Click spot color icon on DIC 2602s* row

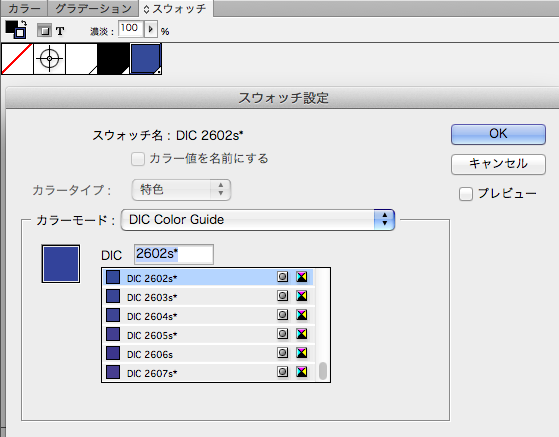coord(283,277)
